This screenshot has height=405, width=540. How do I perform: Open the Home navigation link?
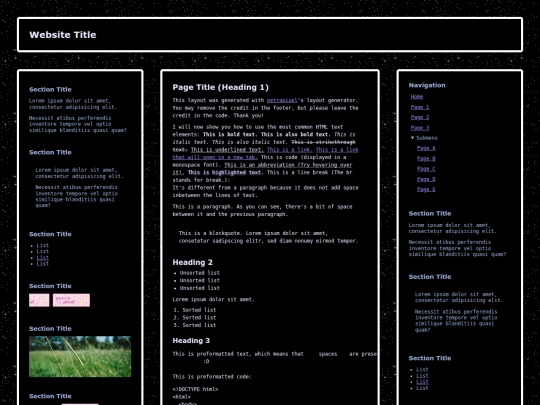(417, 97)
